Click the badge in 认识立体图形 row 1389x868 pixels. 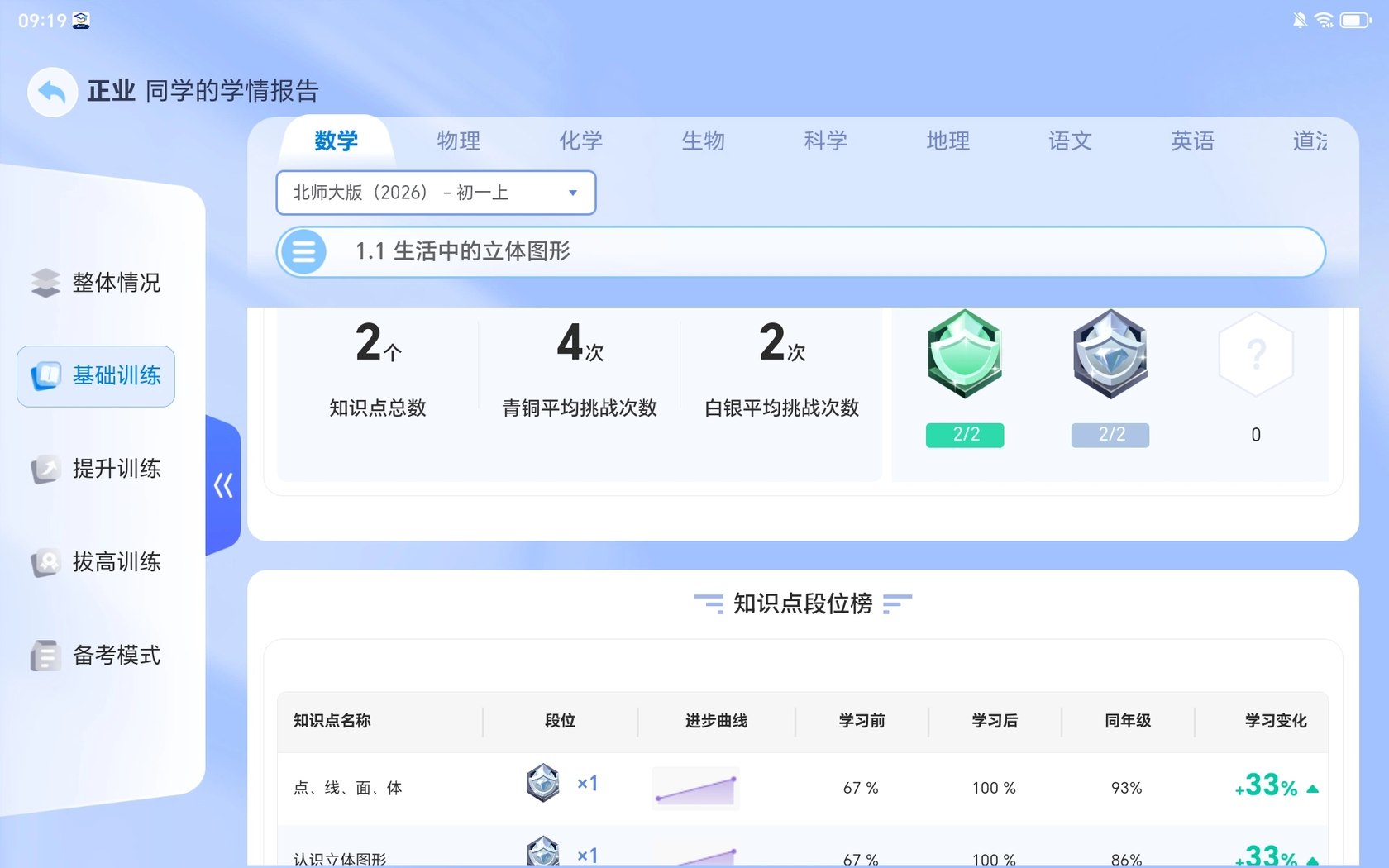click(x=543, y=851)
